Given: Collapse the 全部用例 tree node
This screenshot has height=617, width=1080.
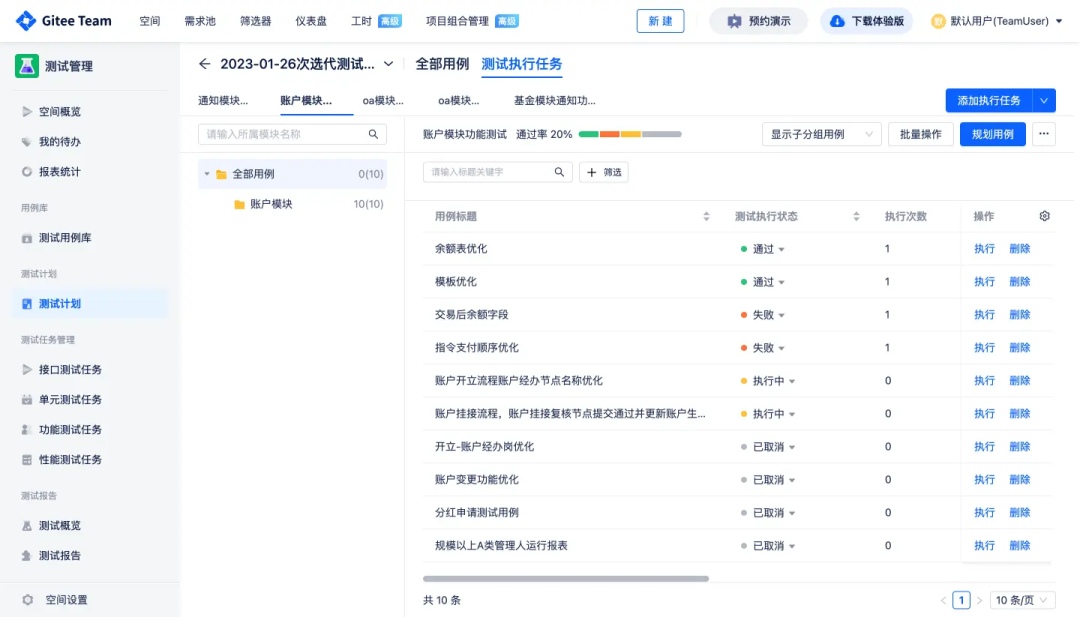Looking at the screenshot, I should coord(207,174).
